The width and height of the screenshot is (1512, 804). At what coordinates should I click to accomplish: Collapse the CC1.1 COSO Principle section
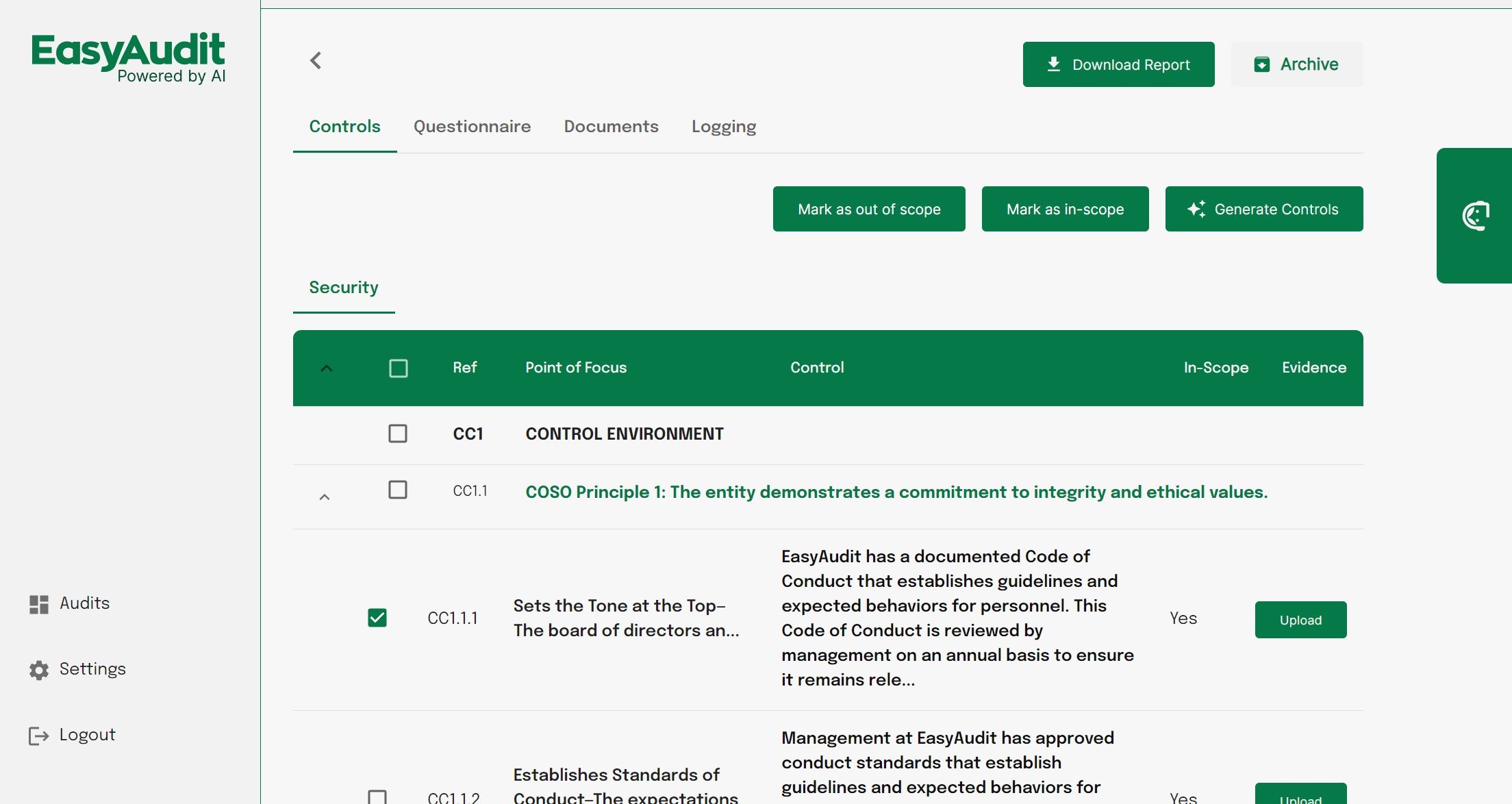tap(325, 495)
